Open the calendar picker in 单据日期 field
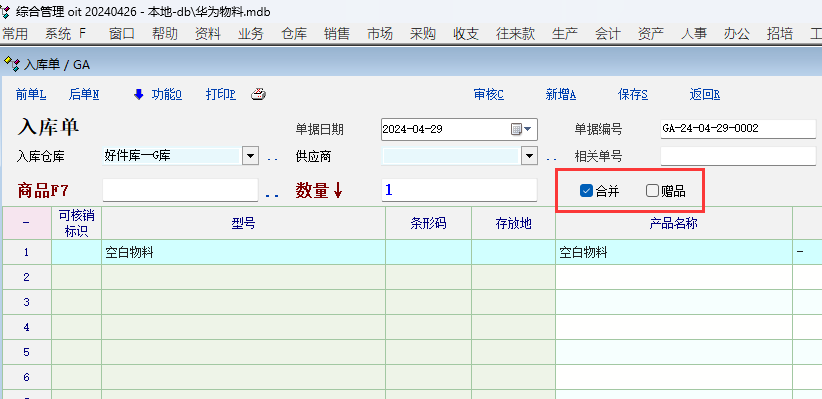Screen dimensions: 822x399 (521, 129)
